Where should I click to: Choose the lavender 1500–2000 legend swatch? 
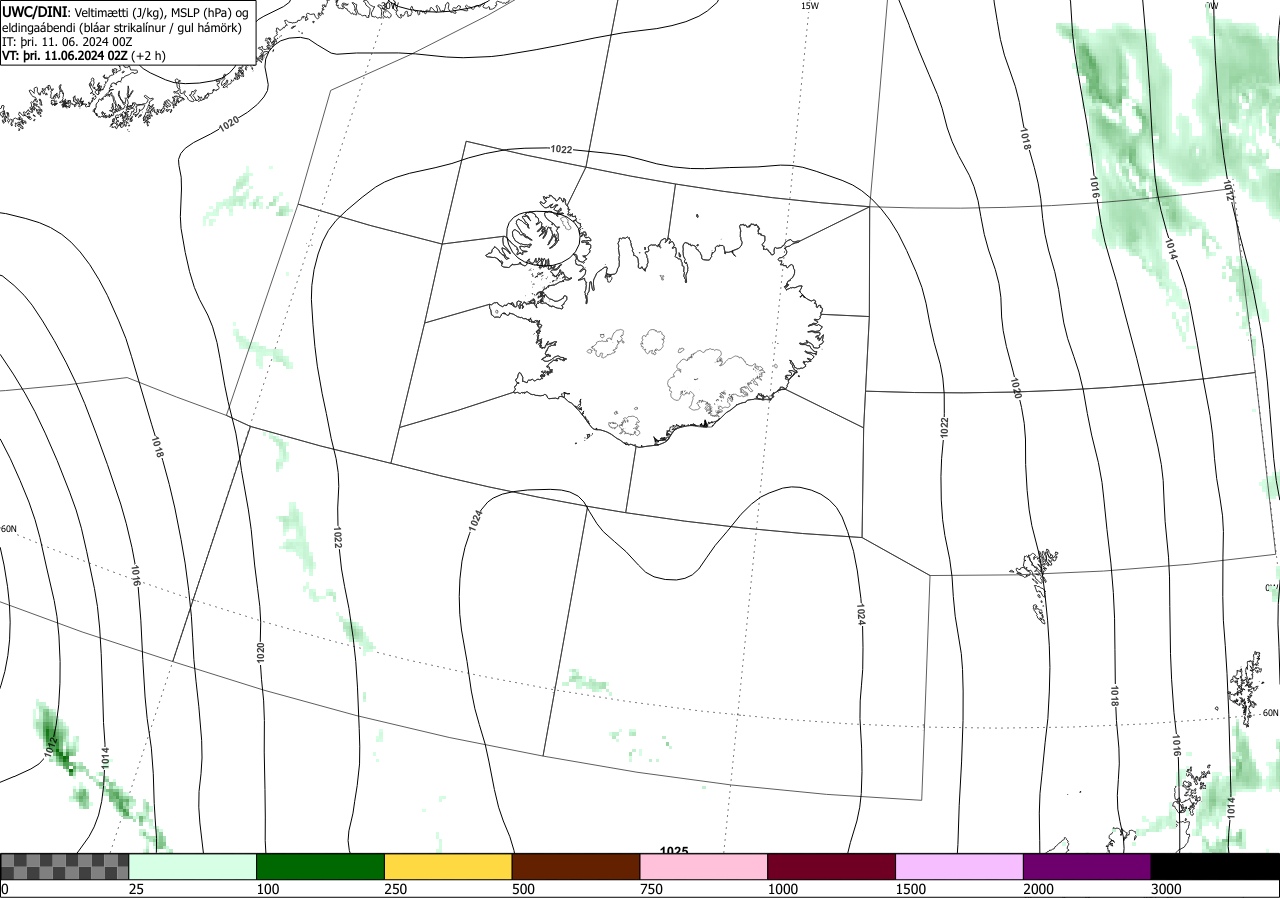[960, 866]
